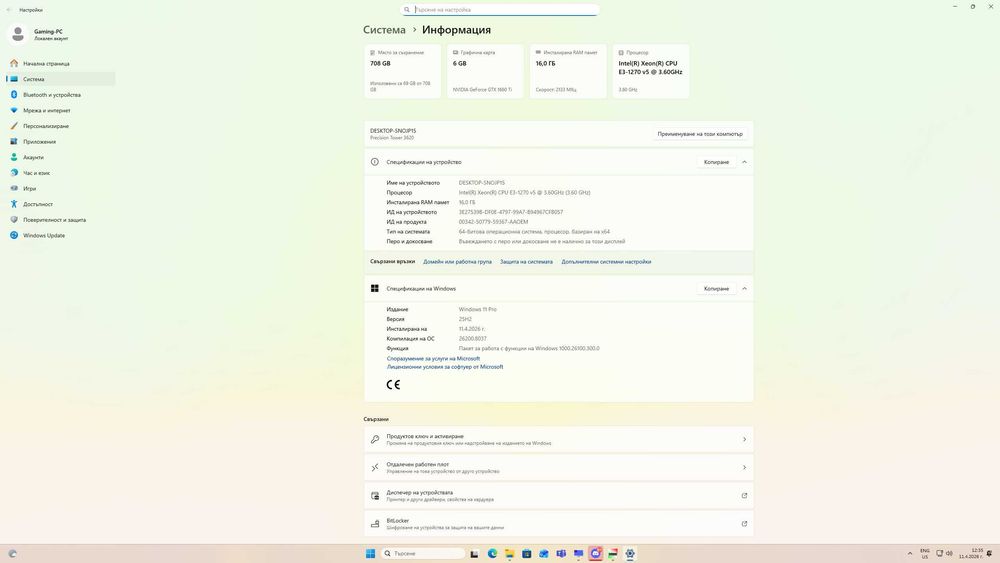The image size is (1000, 563).
Task: Go back with the title bar arrow
Action: tap(9, 10)
